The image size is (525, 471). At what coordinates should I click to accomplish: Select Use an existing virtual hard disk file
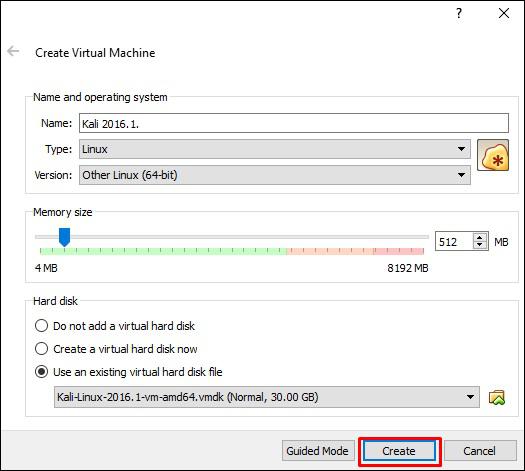tap(42, 372)
